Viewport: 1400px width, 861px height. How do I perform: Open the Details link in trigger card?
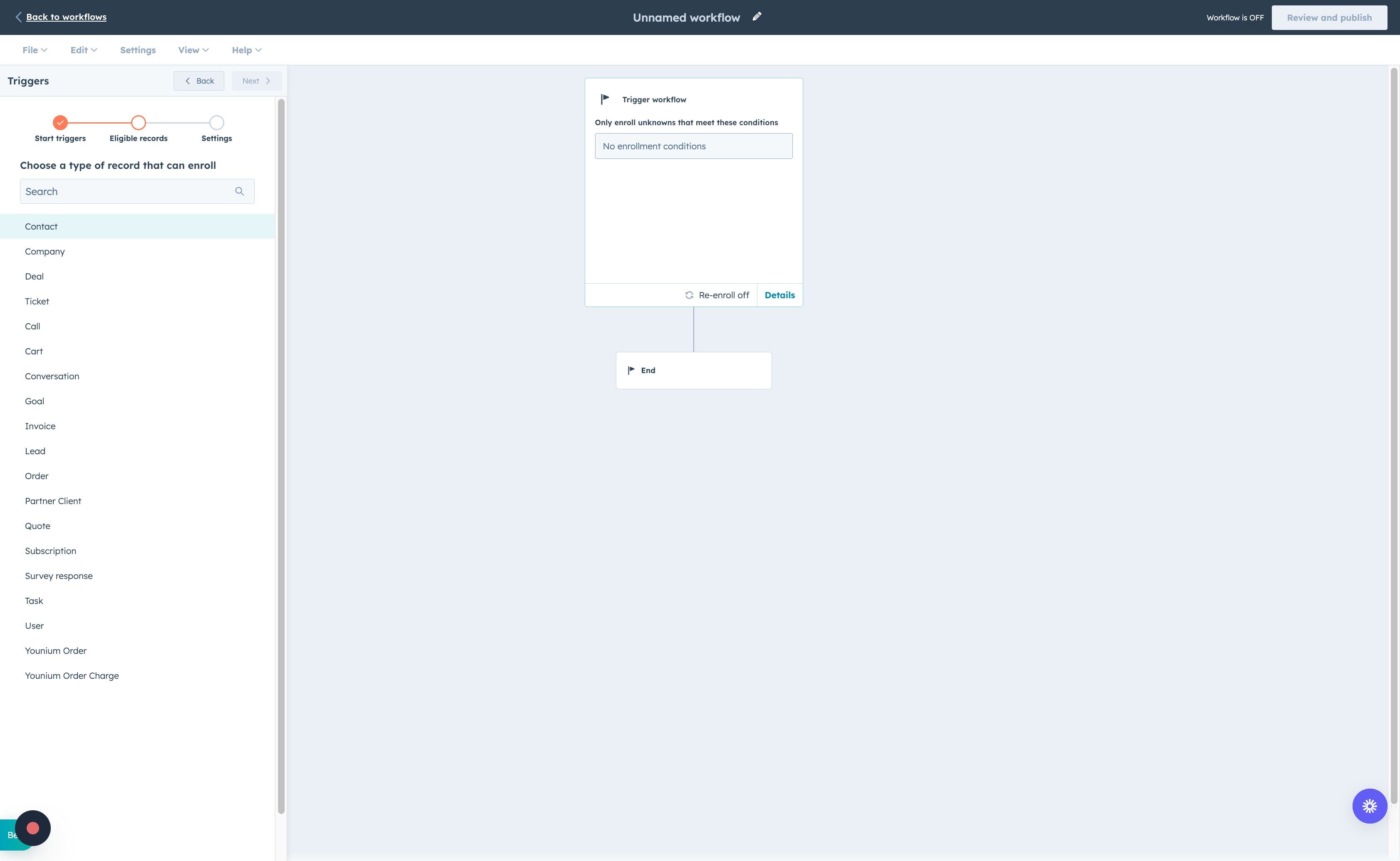point(779,295)
